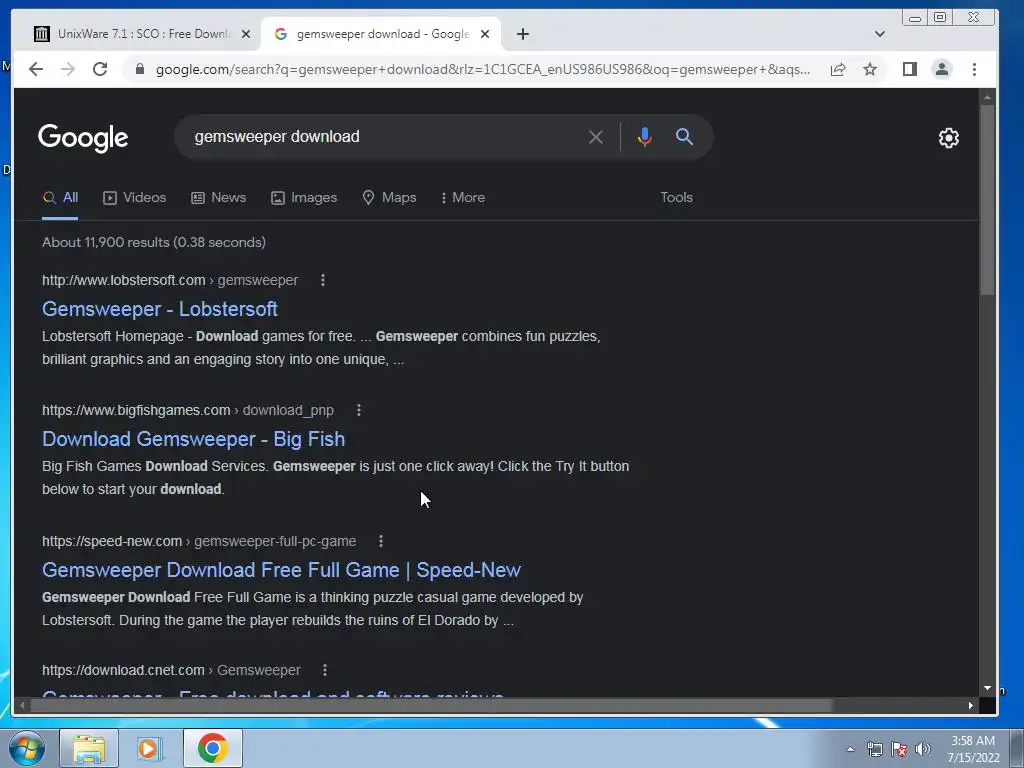Click the horizontal scroll left arrow
The height and width of the screenshot is (768, 1024).
tap(22, 705)
